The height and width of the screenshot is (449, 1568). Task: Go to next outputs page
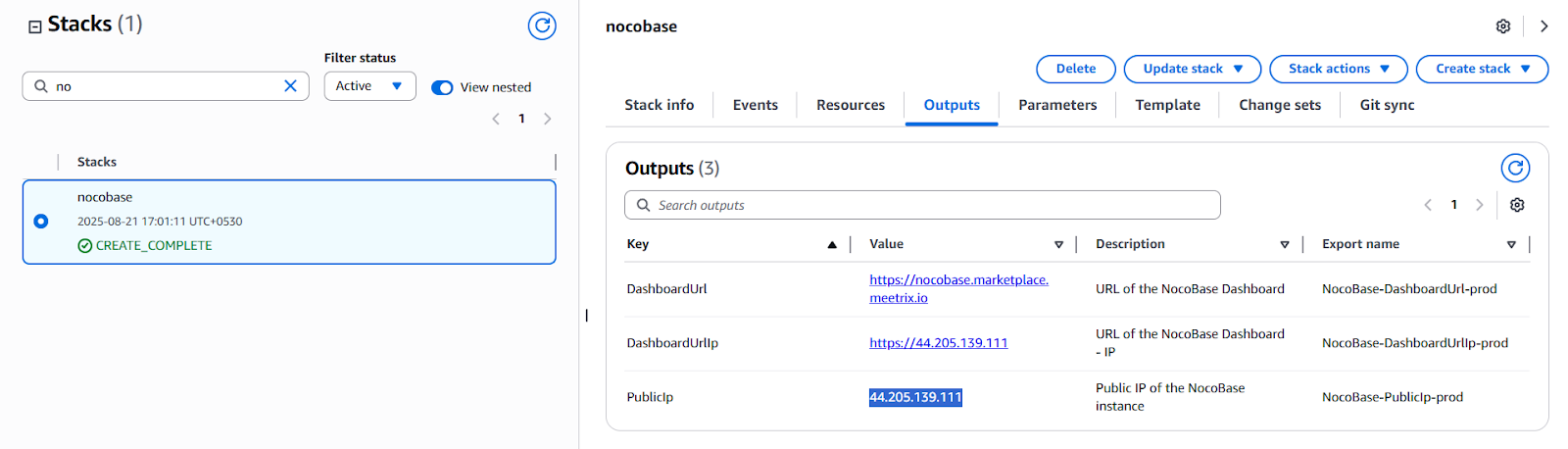1480,205
